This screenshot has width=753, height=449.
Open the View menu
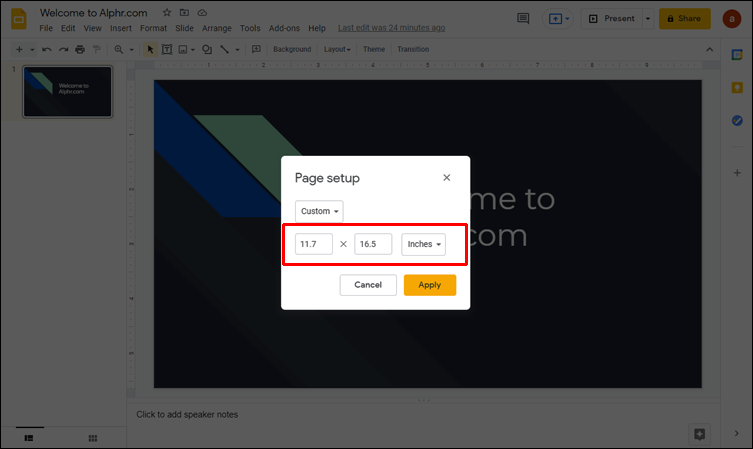click(93, 28)
